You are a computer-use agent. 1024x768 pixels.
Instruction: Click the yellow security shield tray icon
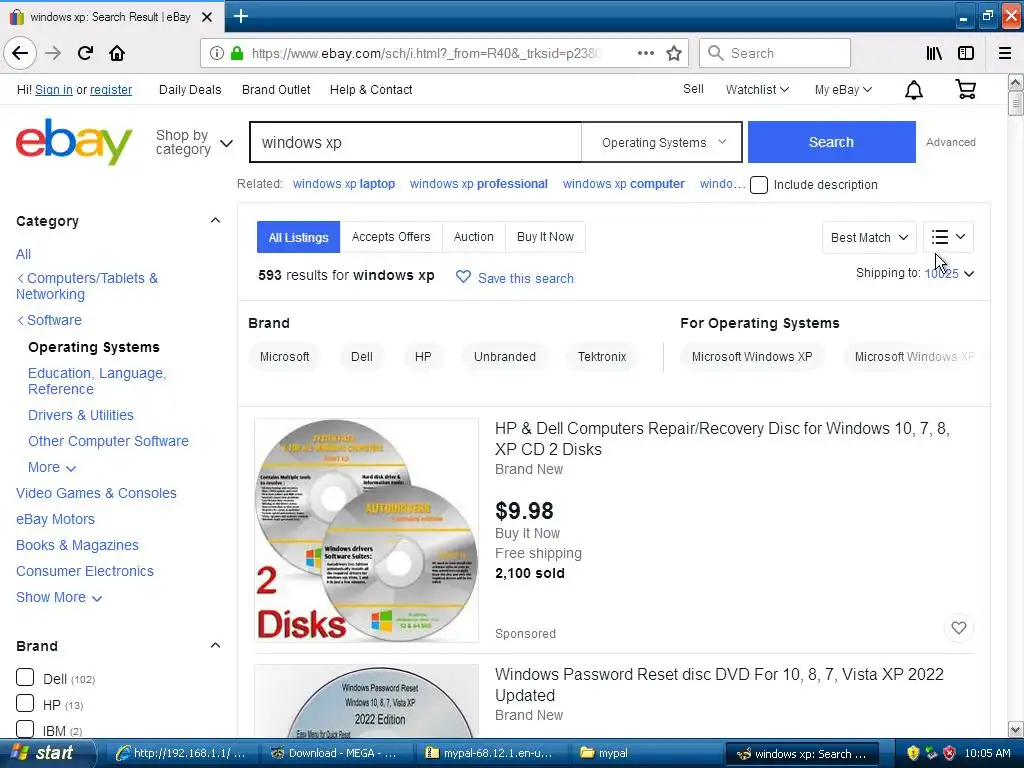(x=912, y=753)
